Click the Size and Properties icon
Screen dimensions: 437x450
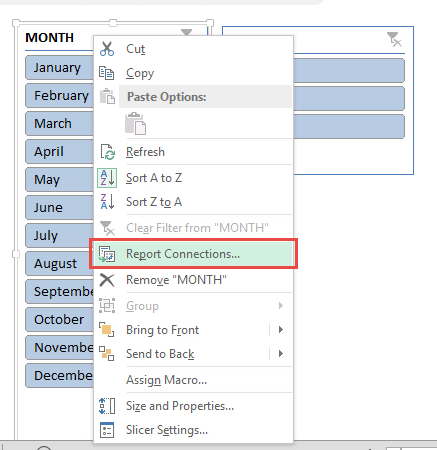point(107,406)
